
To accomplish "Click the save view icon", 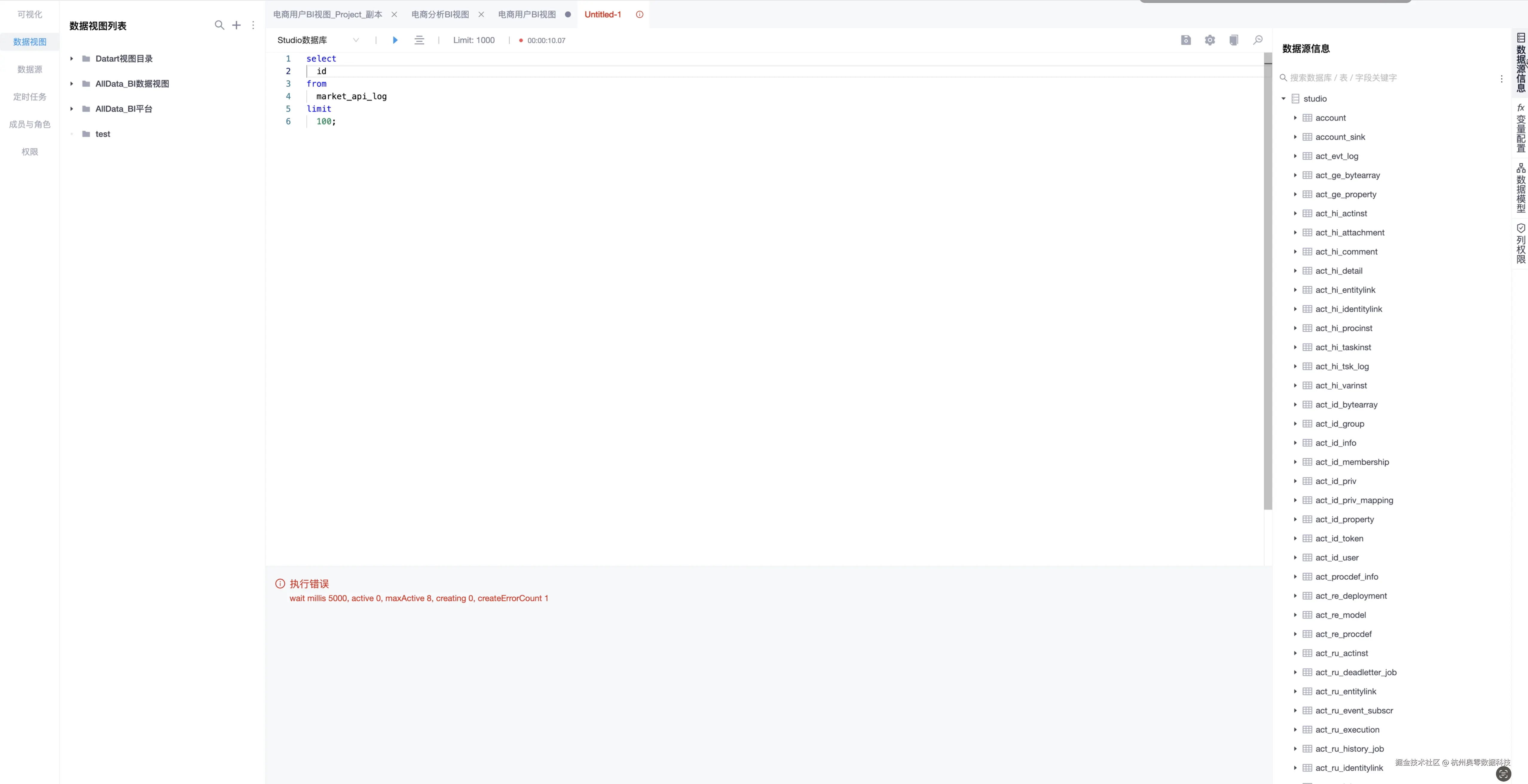I will [1186, 40].
